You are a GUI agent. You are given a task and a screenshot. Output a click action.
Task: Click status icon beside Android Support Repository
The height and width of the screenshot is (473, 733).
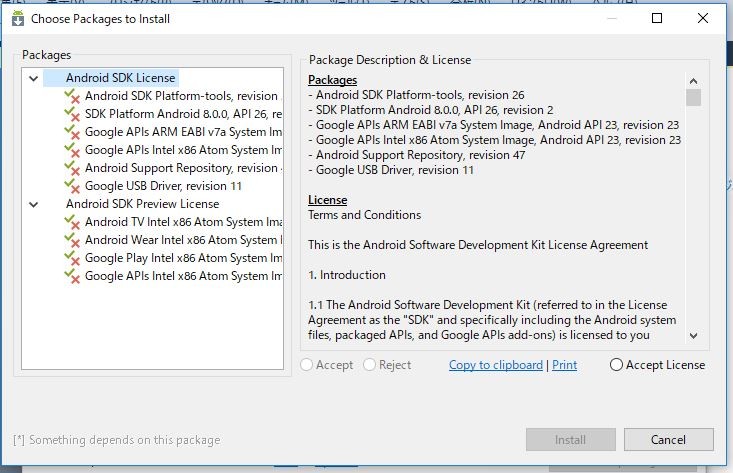72,168
